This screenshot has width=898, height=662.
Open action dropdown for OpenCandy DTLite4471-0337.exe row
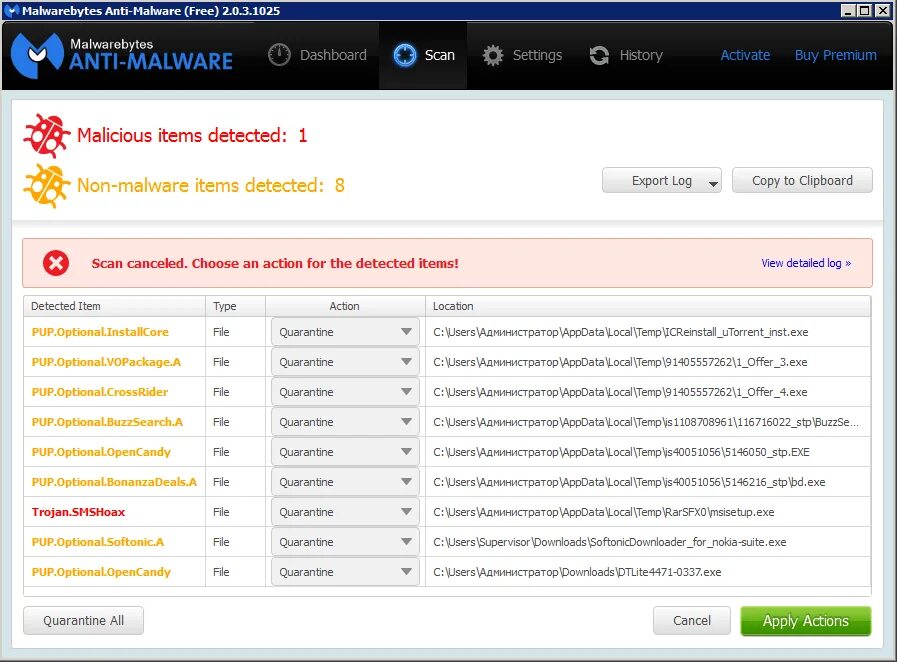tap(345, 572)
